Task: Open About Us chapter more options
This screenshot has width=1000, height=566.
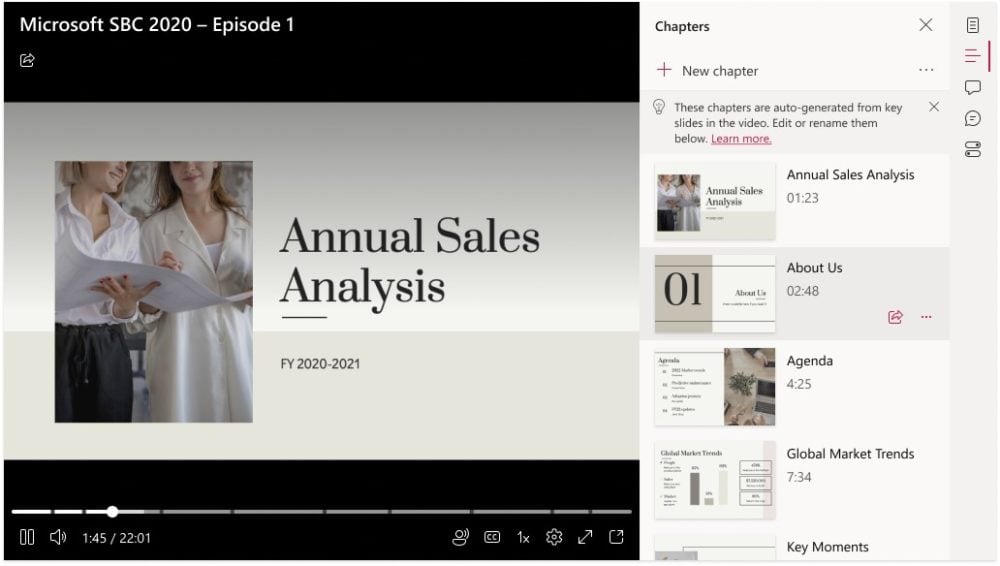Action: tap(926, 317)
